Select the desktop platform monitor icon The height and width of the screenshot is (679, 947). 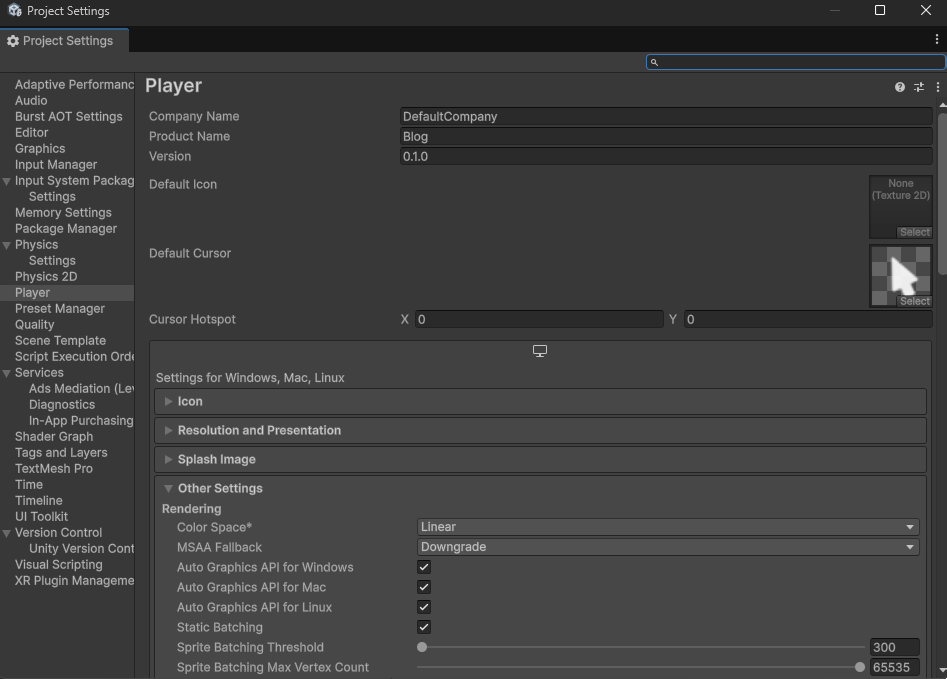point(540,351)
